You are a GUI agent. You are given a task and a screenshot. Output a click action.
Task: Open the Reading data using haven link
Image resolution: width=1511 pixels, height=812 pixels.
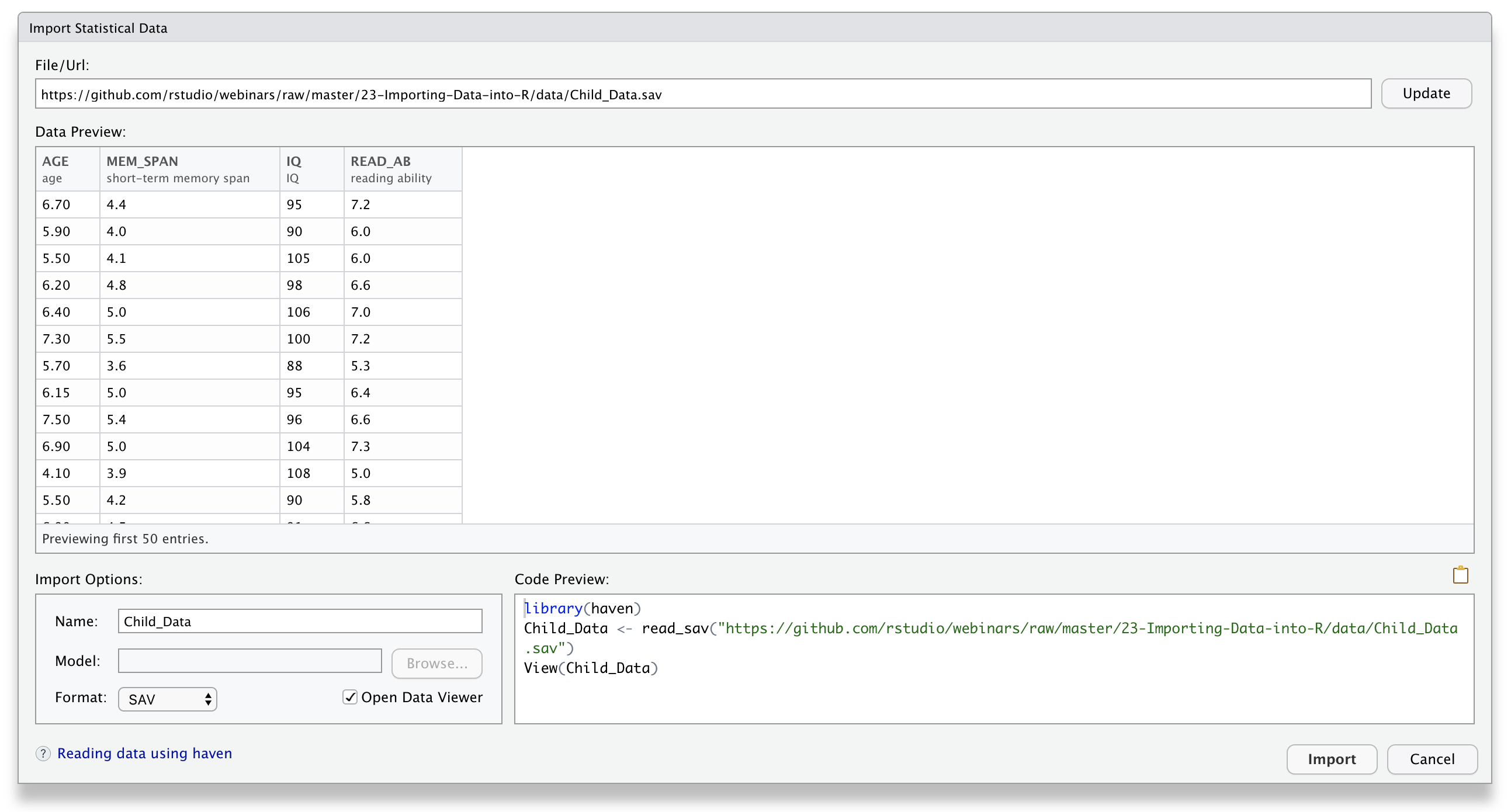144,754
